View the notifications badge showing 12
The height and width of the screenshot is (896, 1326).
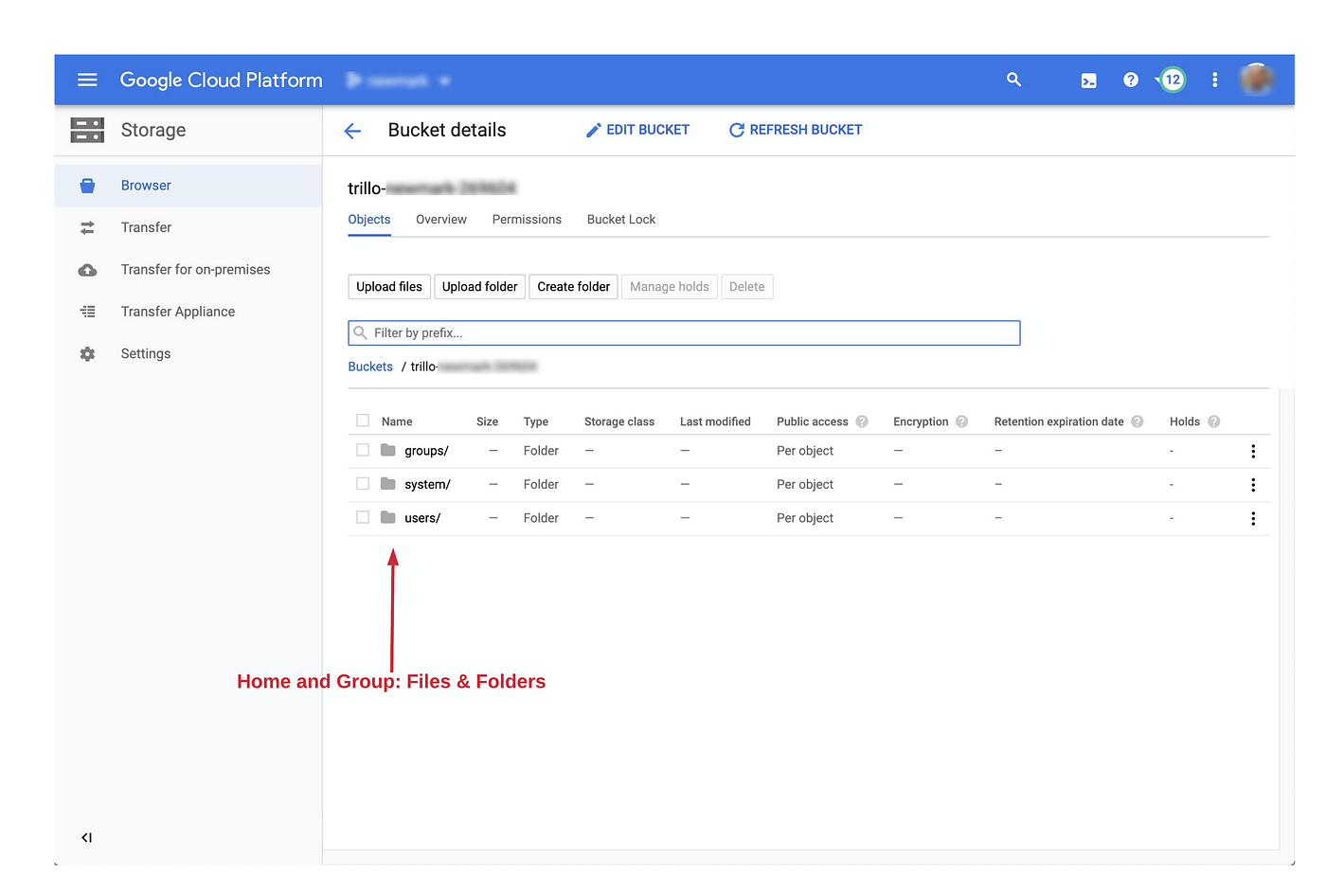1172,80
